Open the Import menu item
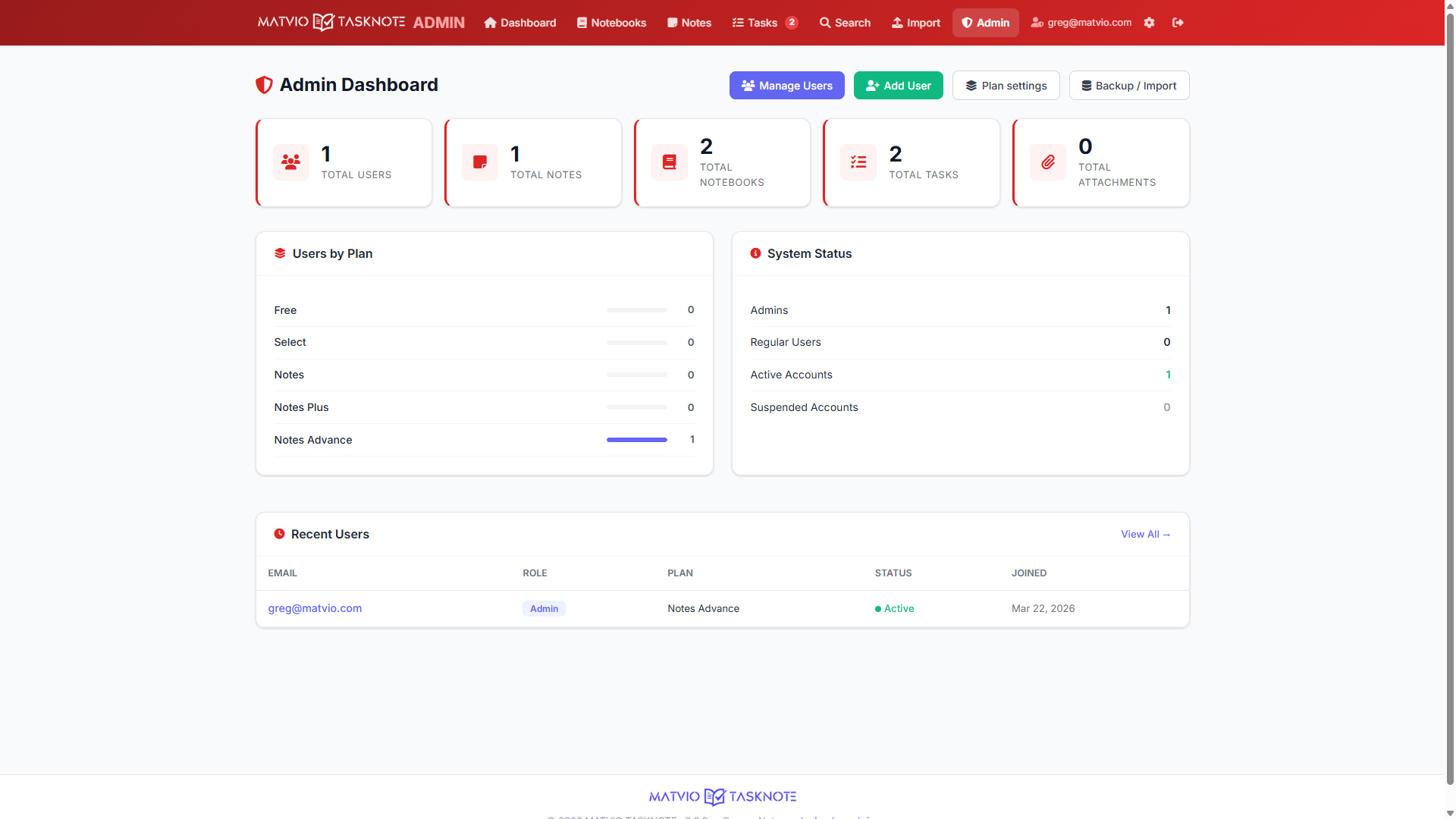Screen dimensions: 1456x819 click(915, 23)
